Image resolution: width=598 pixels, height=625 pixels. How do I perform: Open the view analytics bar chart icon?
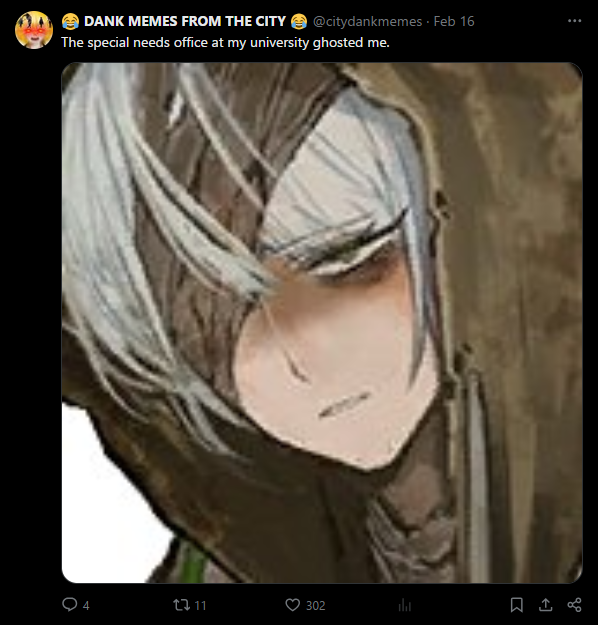405,605
